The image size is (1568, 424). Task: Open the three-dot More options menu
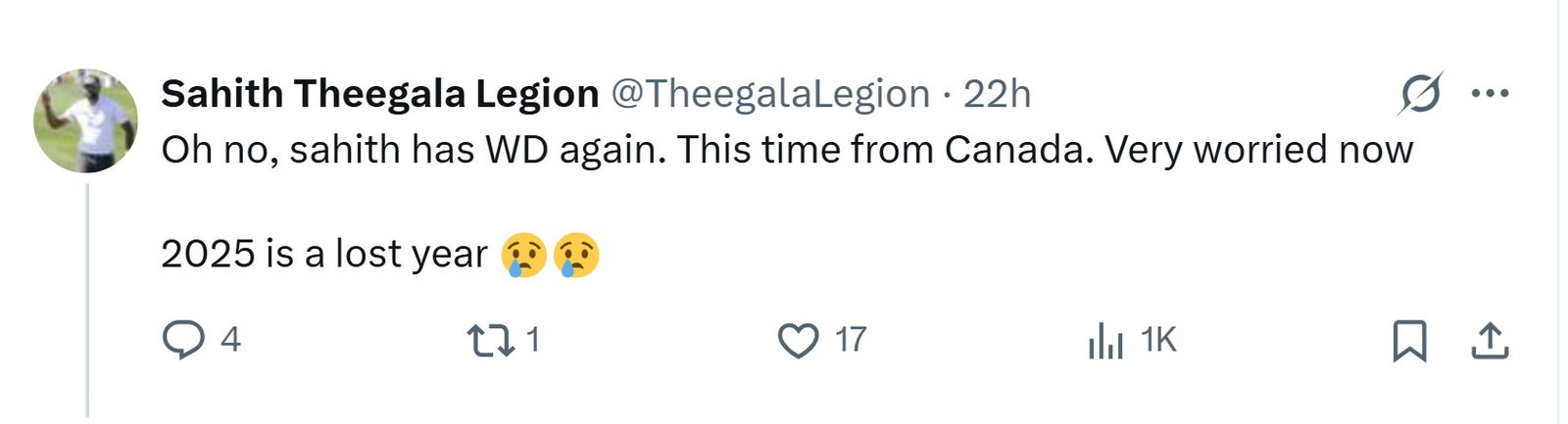(1490, 94)
